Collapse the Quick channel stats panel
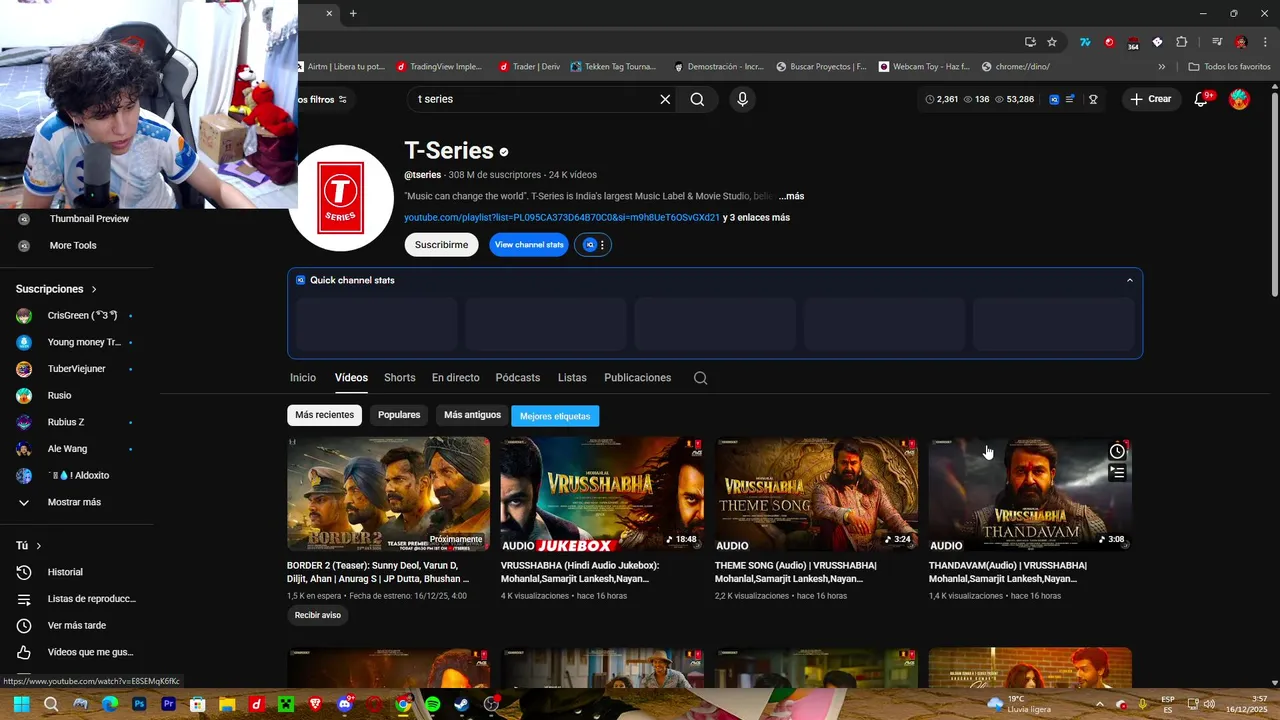Screen dimensions: 1280x720 tap(1130, 280)
